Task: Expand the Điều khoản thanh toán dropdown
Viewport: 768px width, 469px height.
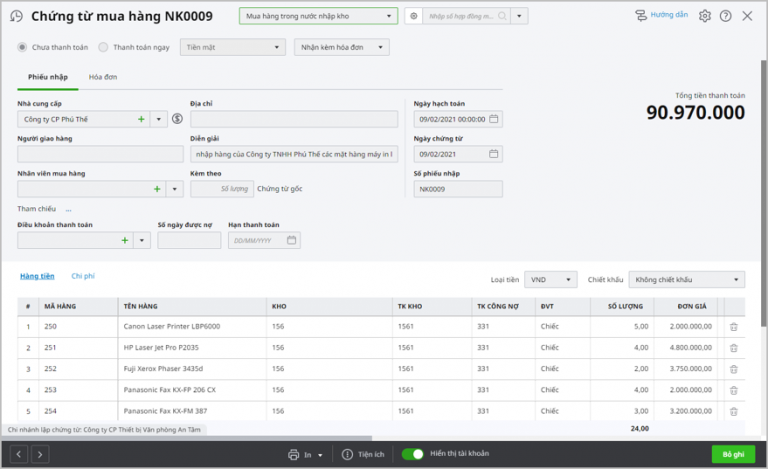Action: (x=142, y=240)
